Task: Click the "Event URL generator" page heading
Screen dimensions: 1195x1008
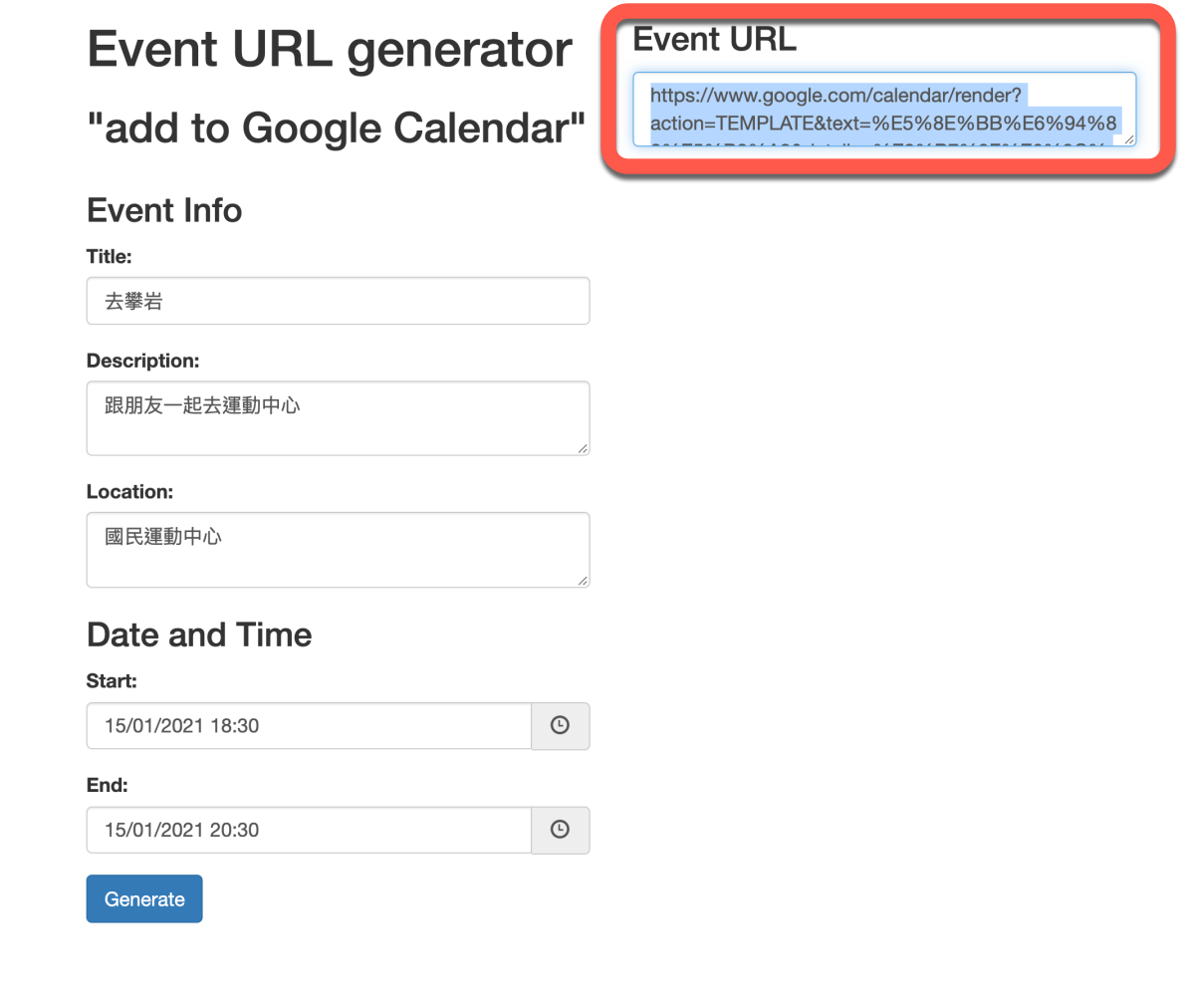Action: point(329,50)
